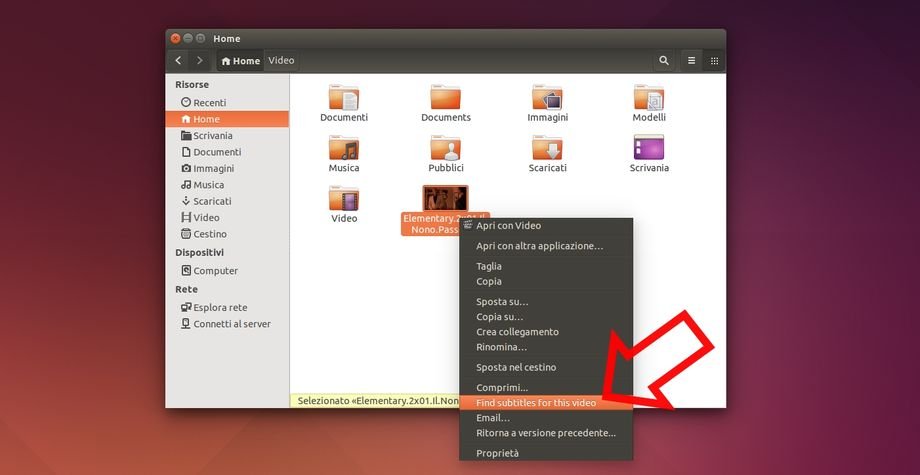The image size is (920, 475).
Task: Switch to grid icon view
Action: coord(714,61)
